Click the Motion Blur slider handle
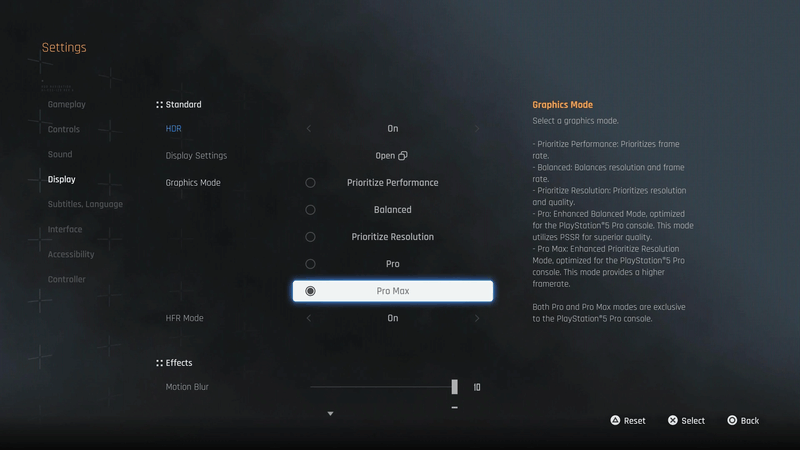 455,387
